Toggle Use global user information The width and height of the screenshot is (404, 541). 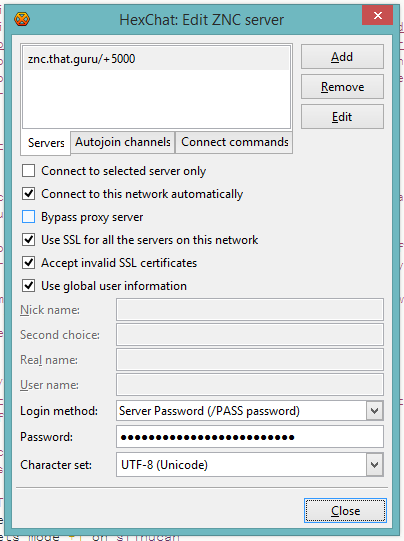28,286
